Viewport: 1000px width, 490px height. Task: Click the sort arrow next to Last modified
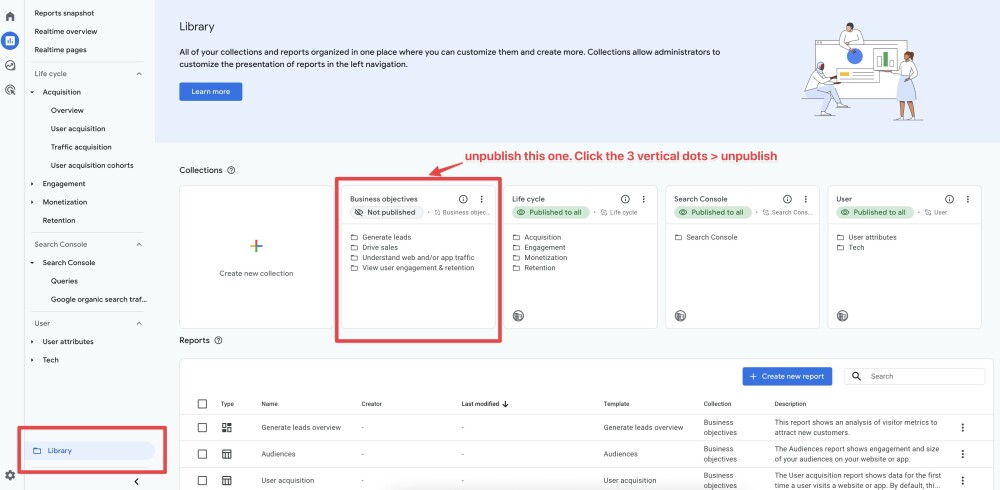point(506,404)
